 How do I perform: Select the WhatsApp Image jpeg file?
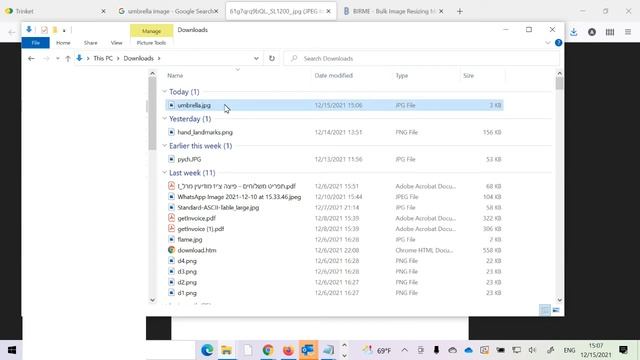(x=334, y=197)
